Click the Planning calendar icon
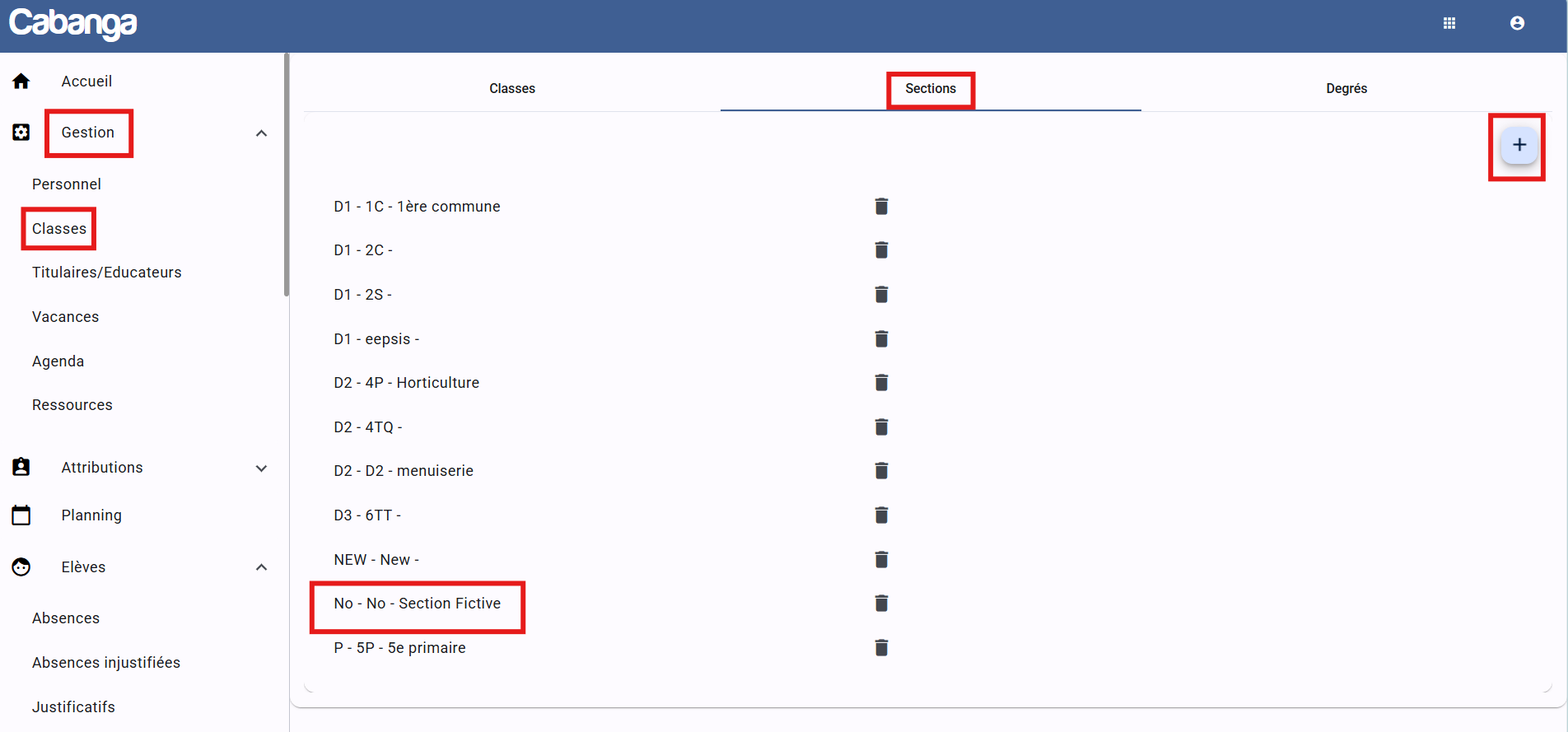The image size is (1568, 732). point(21,515)
